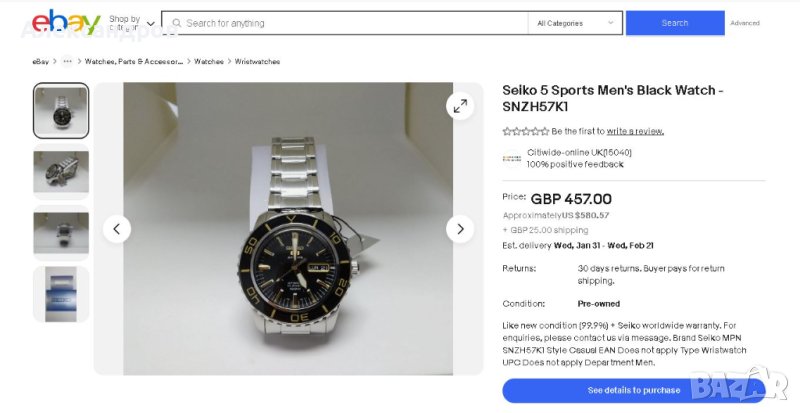
Task: Select the second thumbnail of watch bracelet
Action: click(61, 171)
